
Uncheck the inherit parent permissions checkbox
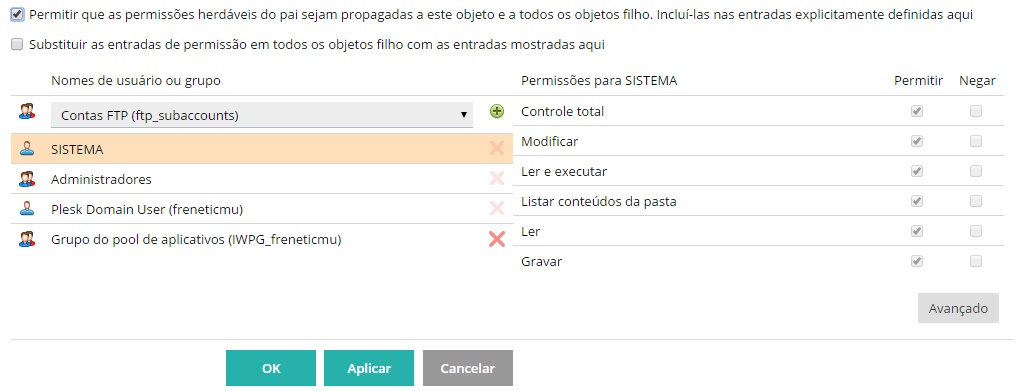[x=18, y=15]
